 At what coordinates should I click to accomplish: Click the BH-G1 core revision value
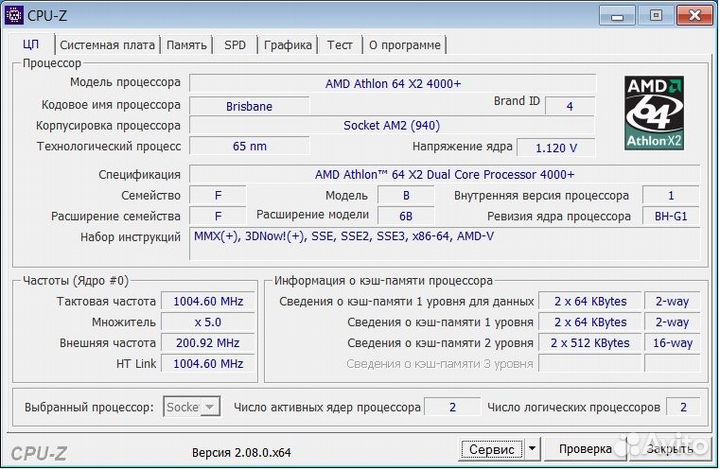click(x=671, y=216)
